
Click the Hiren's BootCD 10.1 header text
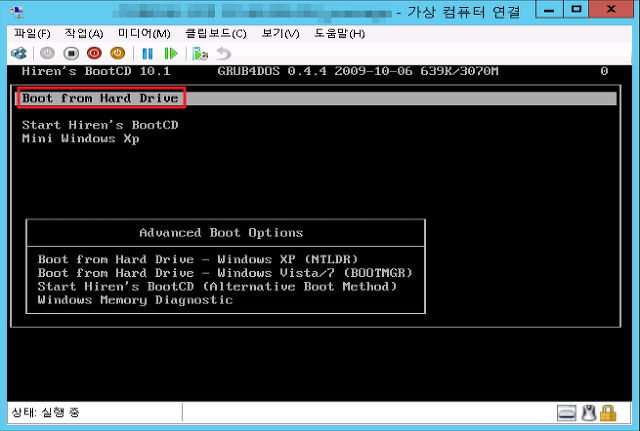point(96,71)
